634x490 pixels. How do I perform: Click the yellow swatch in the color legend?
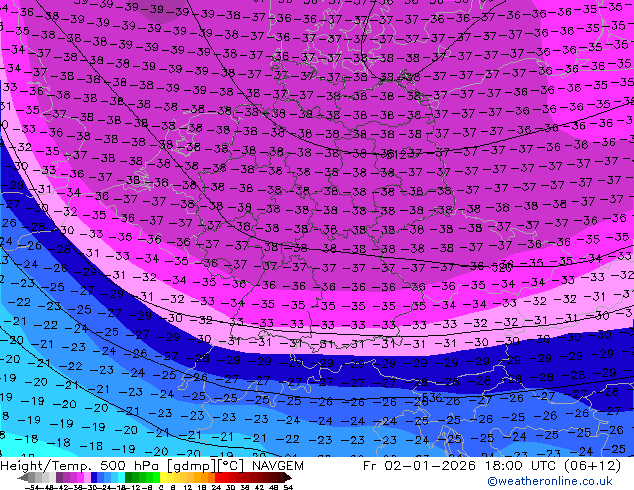click(x=163, y=477)
